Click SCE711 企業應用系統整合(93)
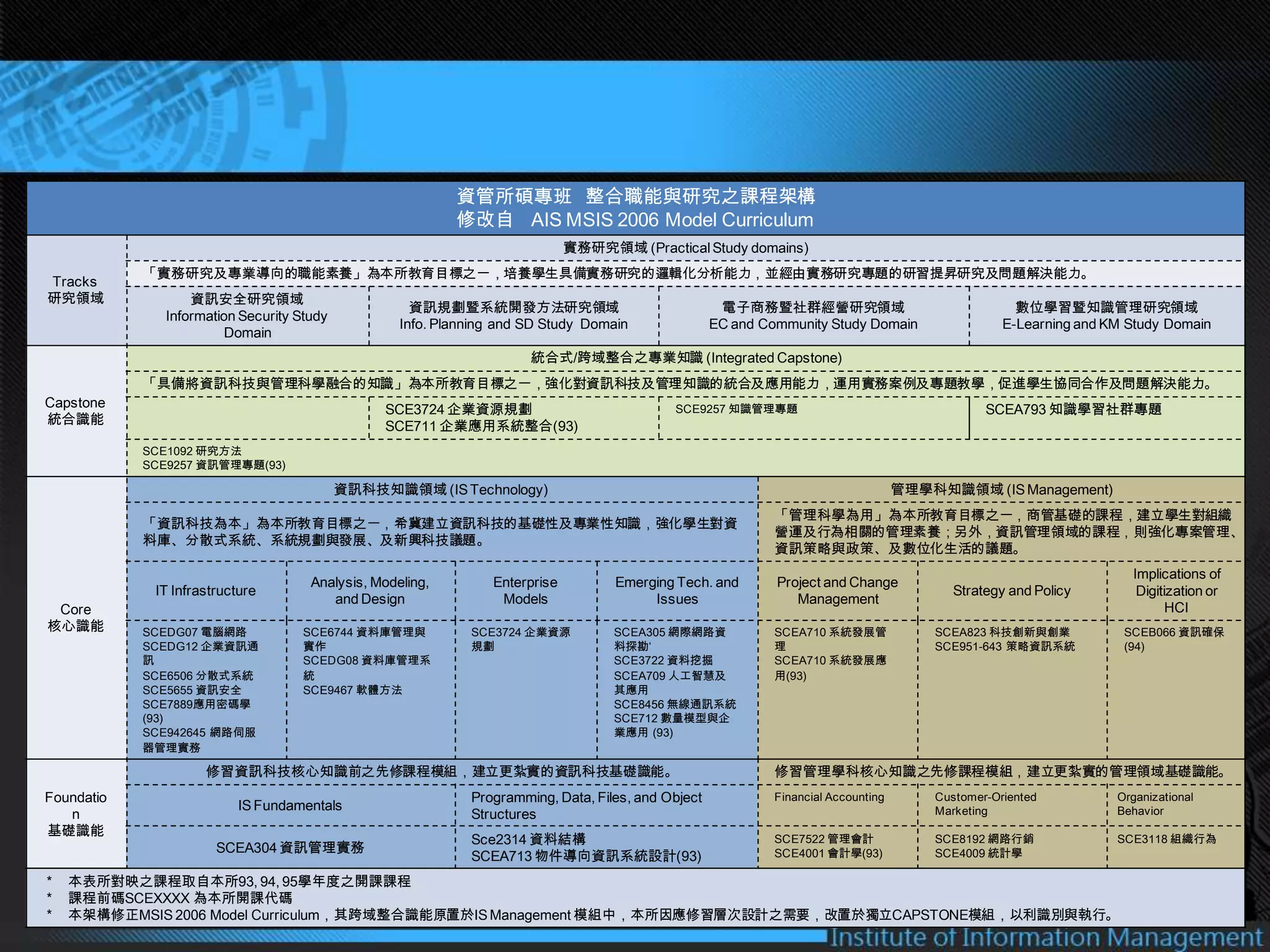The image size is (1270, 952). 481,426
